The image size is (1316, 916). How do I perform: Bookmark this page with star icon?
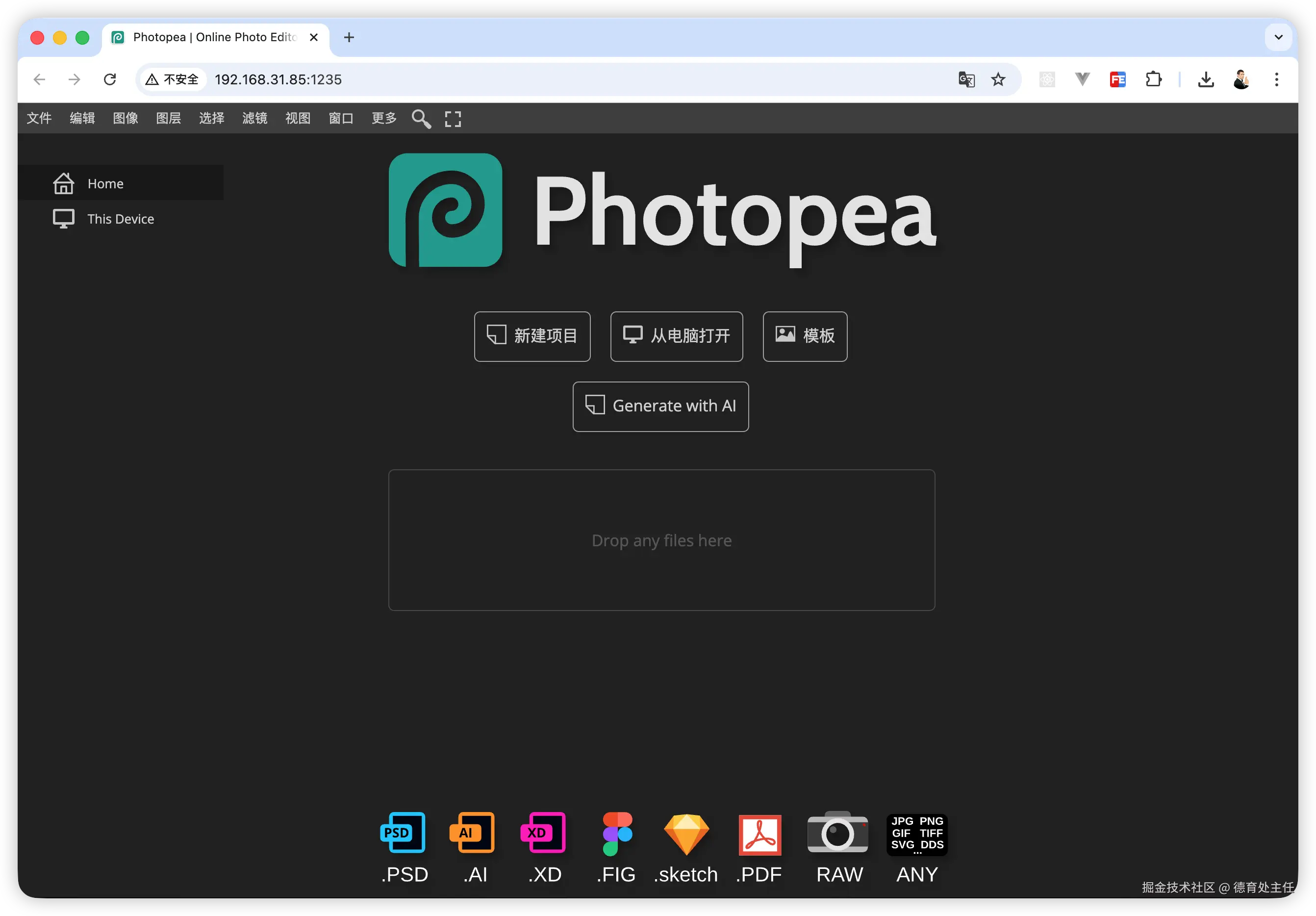[x=998, y=79]
